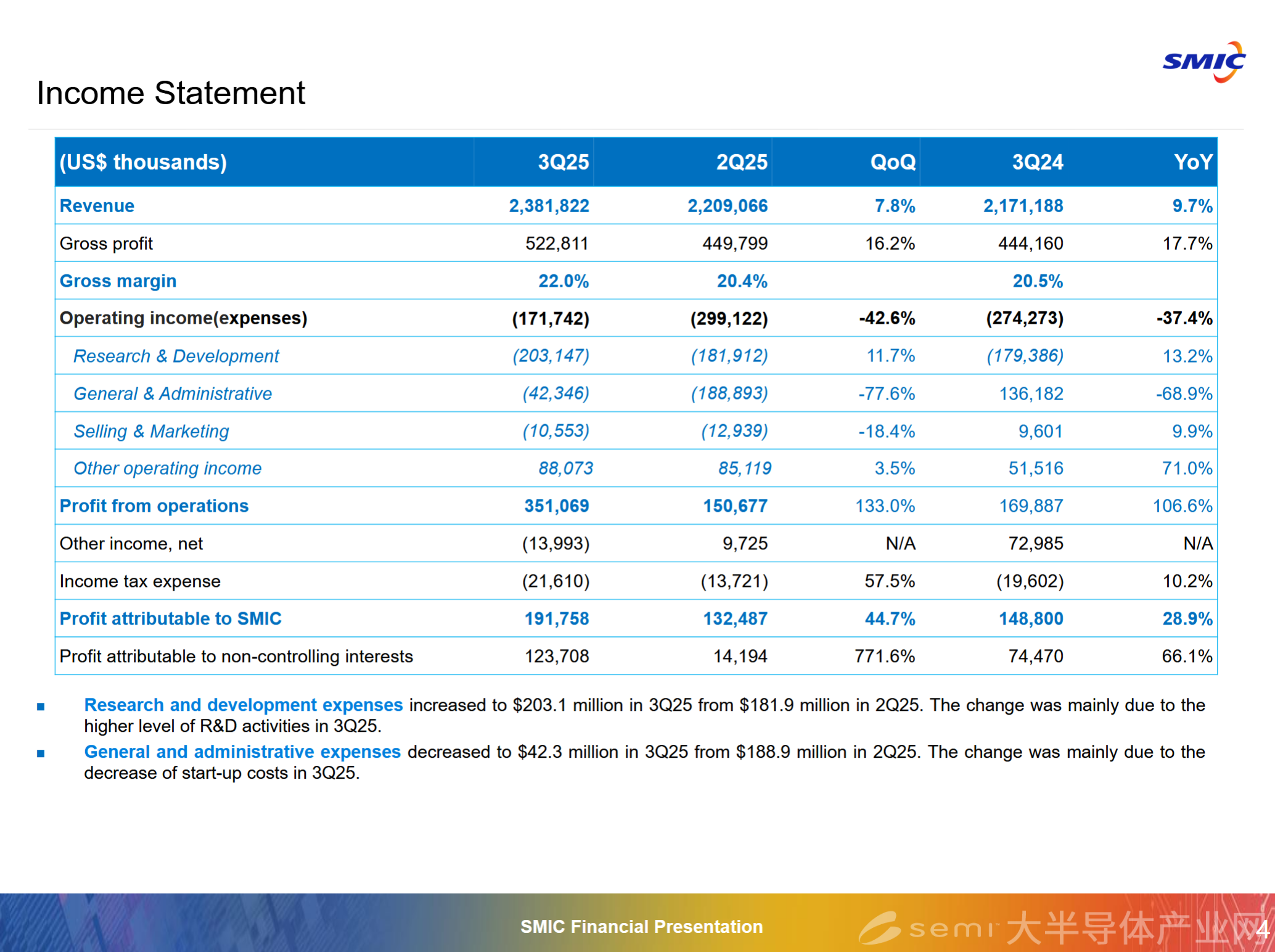Screen dimensions: 1275x952
Task: Click the 3Q25 column header
Action: click(563, 162)
